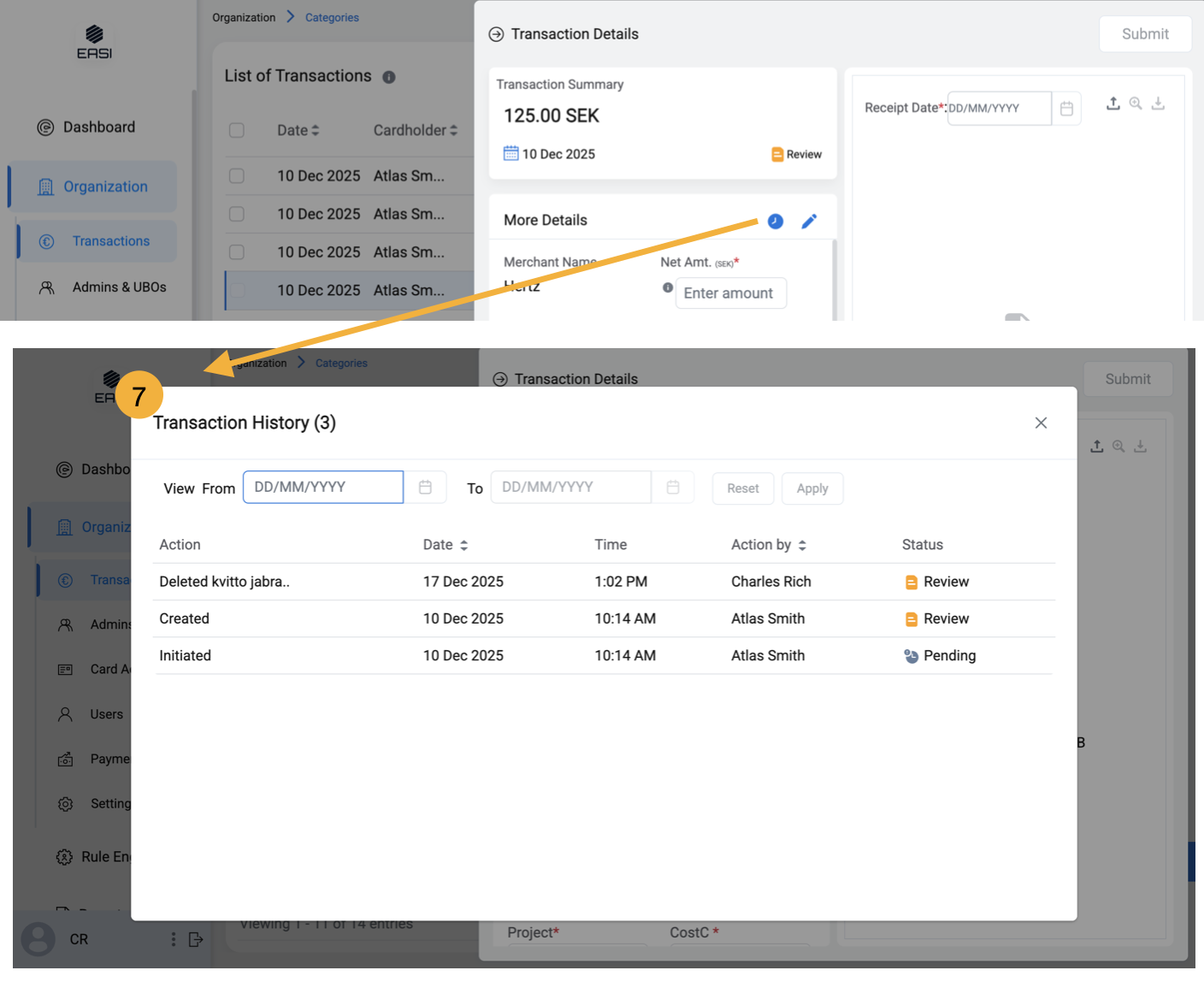Click the Apply button in history filter

click(x=812, y=488)
